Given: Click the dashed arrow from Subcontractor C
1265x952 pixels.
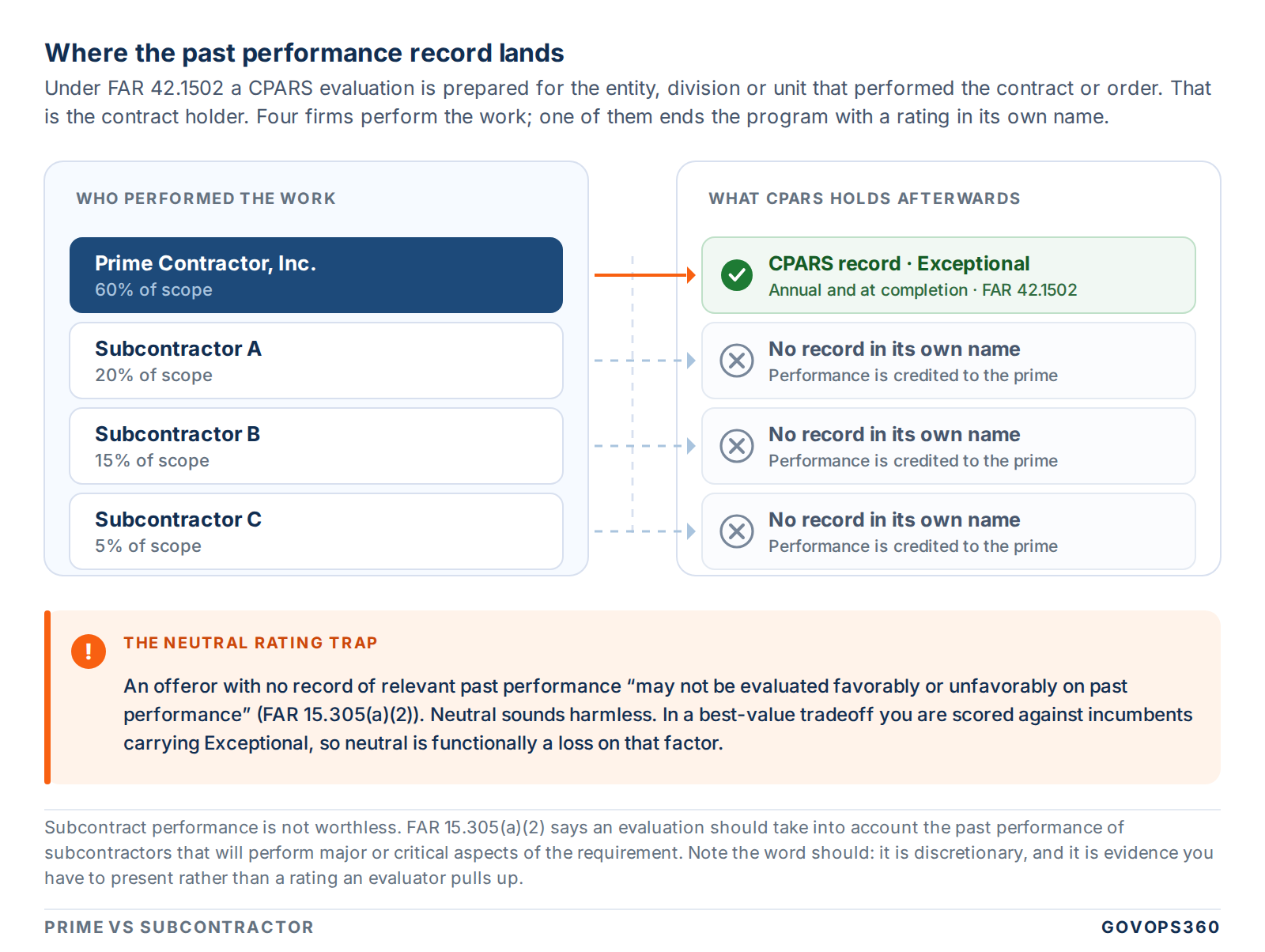Looking at the screenshot, I should [644, 531].
